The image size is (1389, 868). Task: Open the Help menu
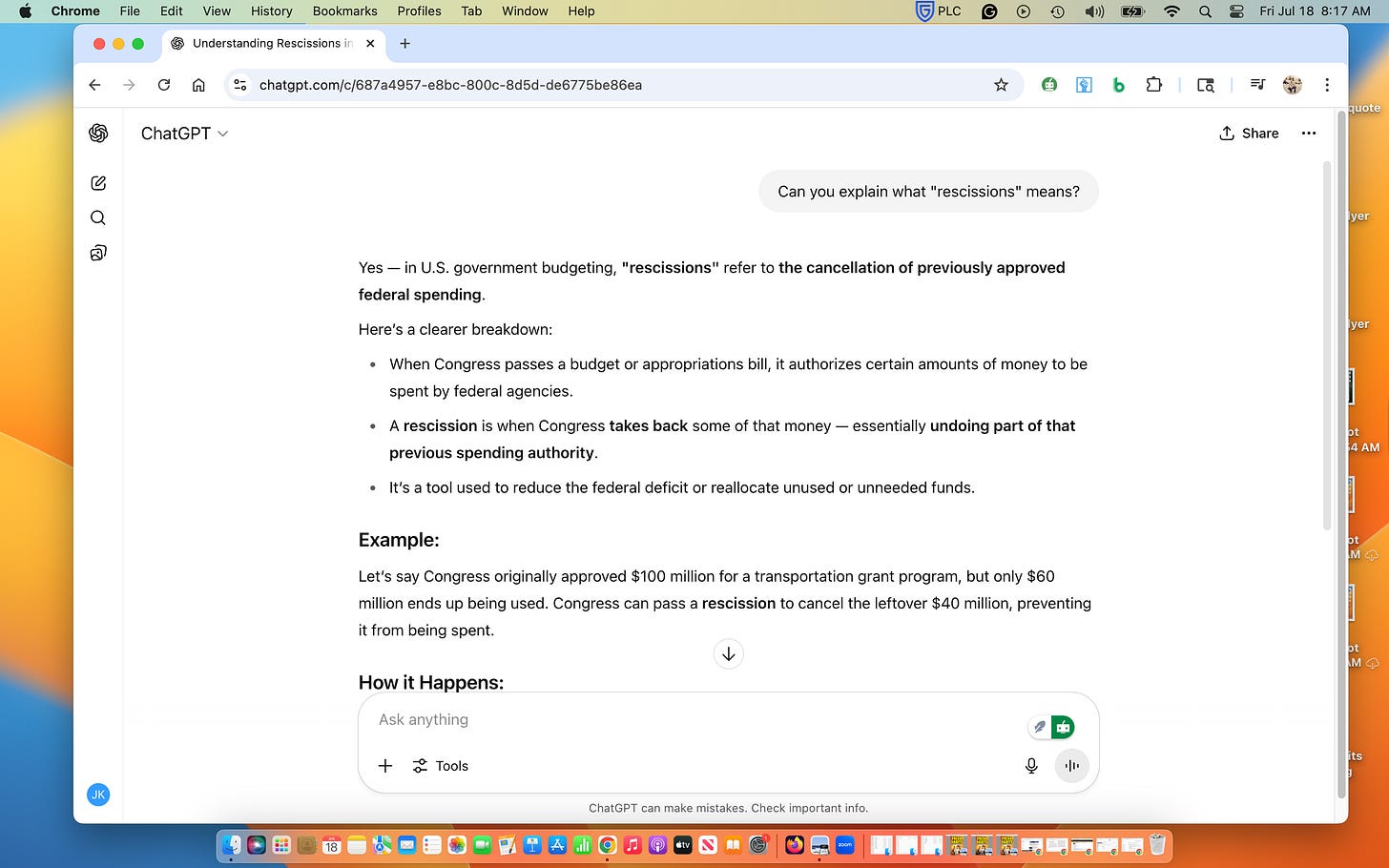(581, 11)
